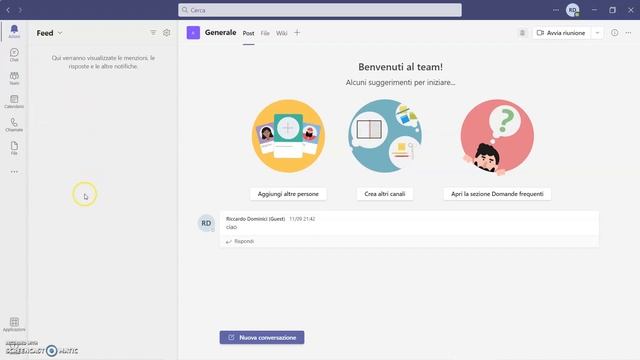Open title bar settings ellipsis
The image size is (640, 360).
[x=556, y=10]
